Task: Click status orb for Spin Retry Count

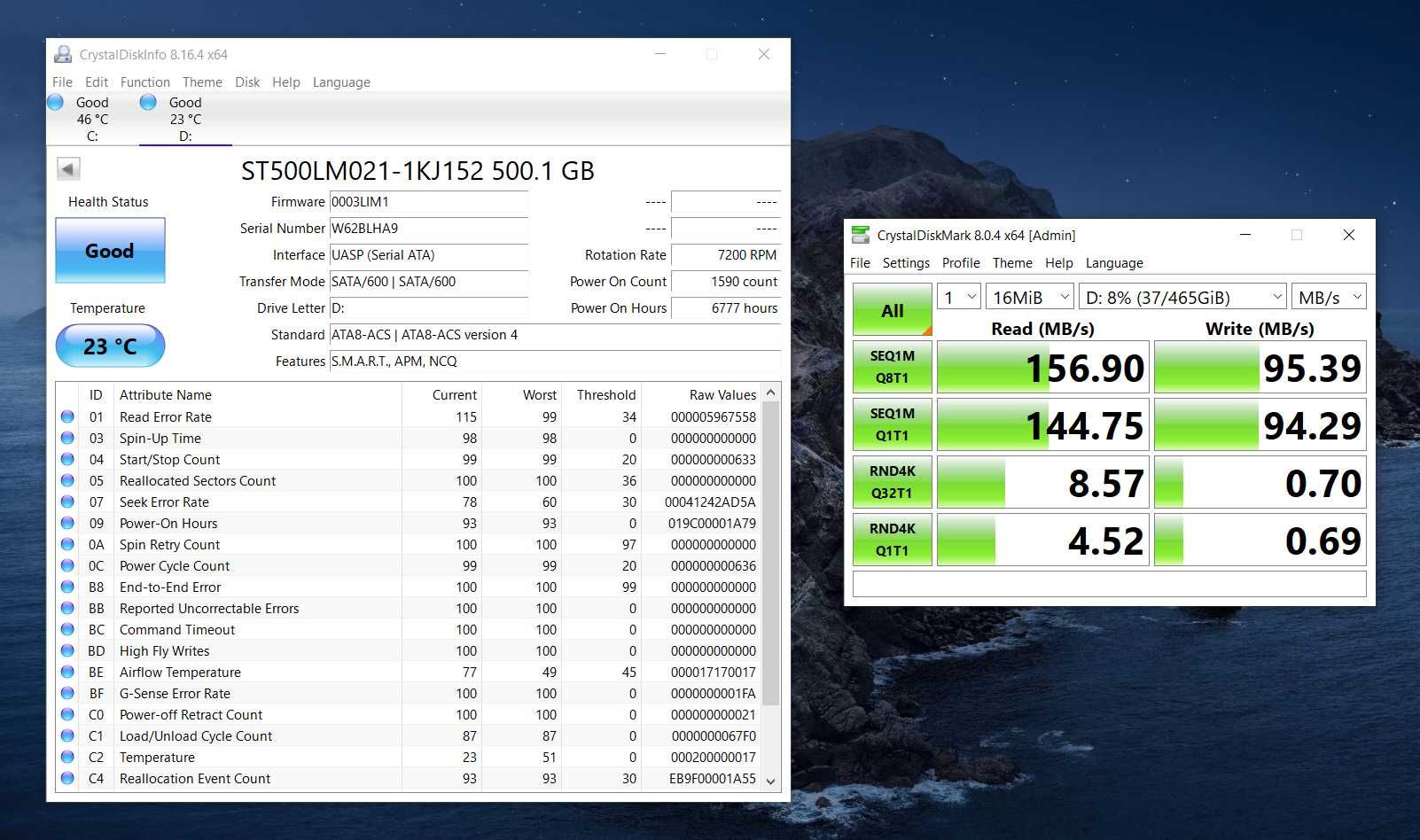Action: tap(67, 544)
